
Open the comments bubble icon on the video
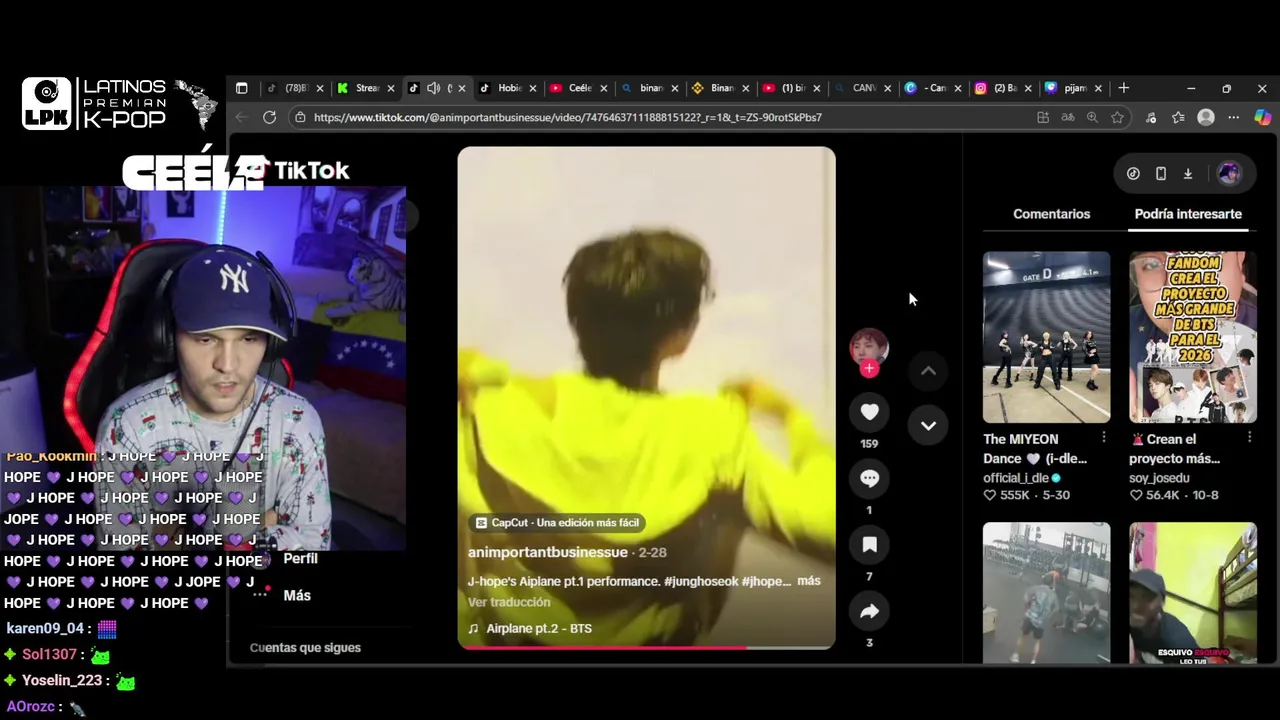[869, 478]
